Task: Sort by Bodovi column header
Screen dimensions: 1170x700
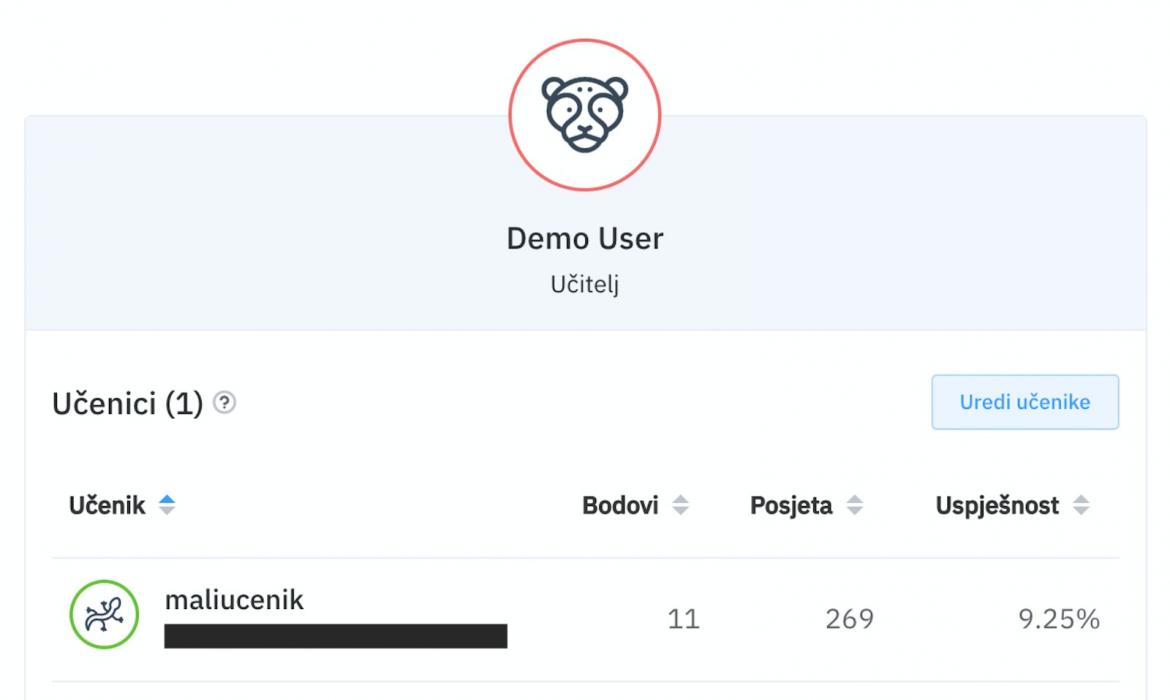Action: [620, 505]
